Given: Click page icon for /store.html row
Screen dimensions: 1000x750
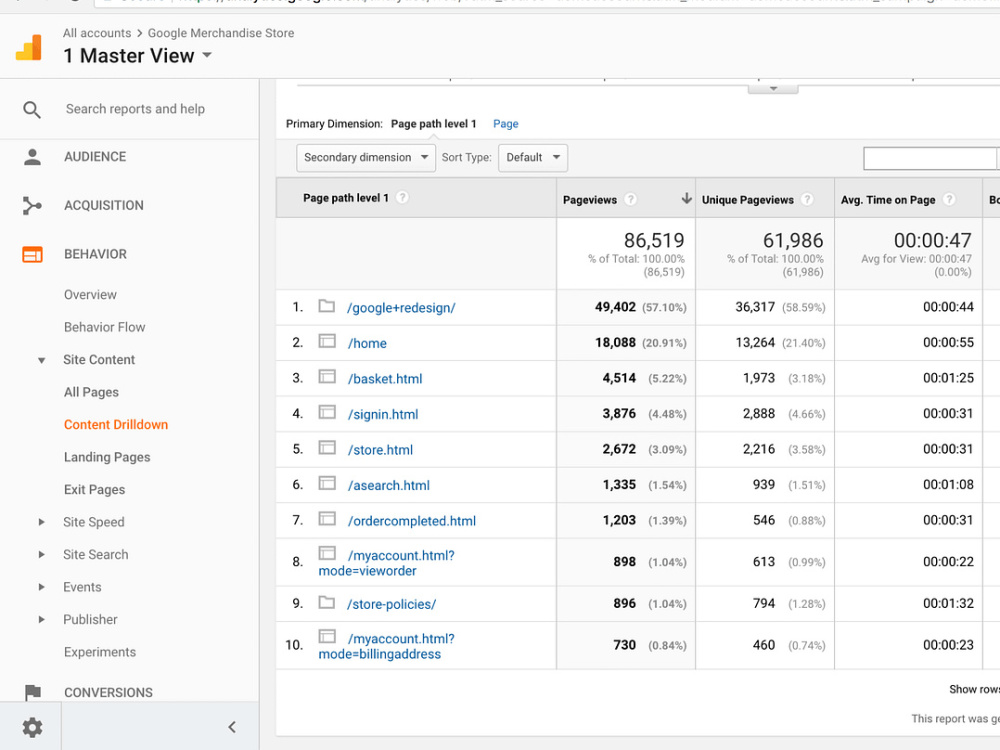Looking at the screenshot, I should point(327,448).
